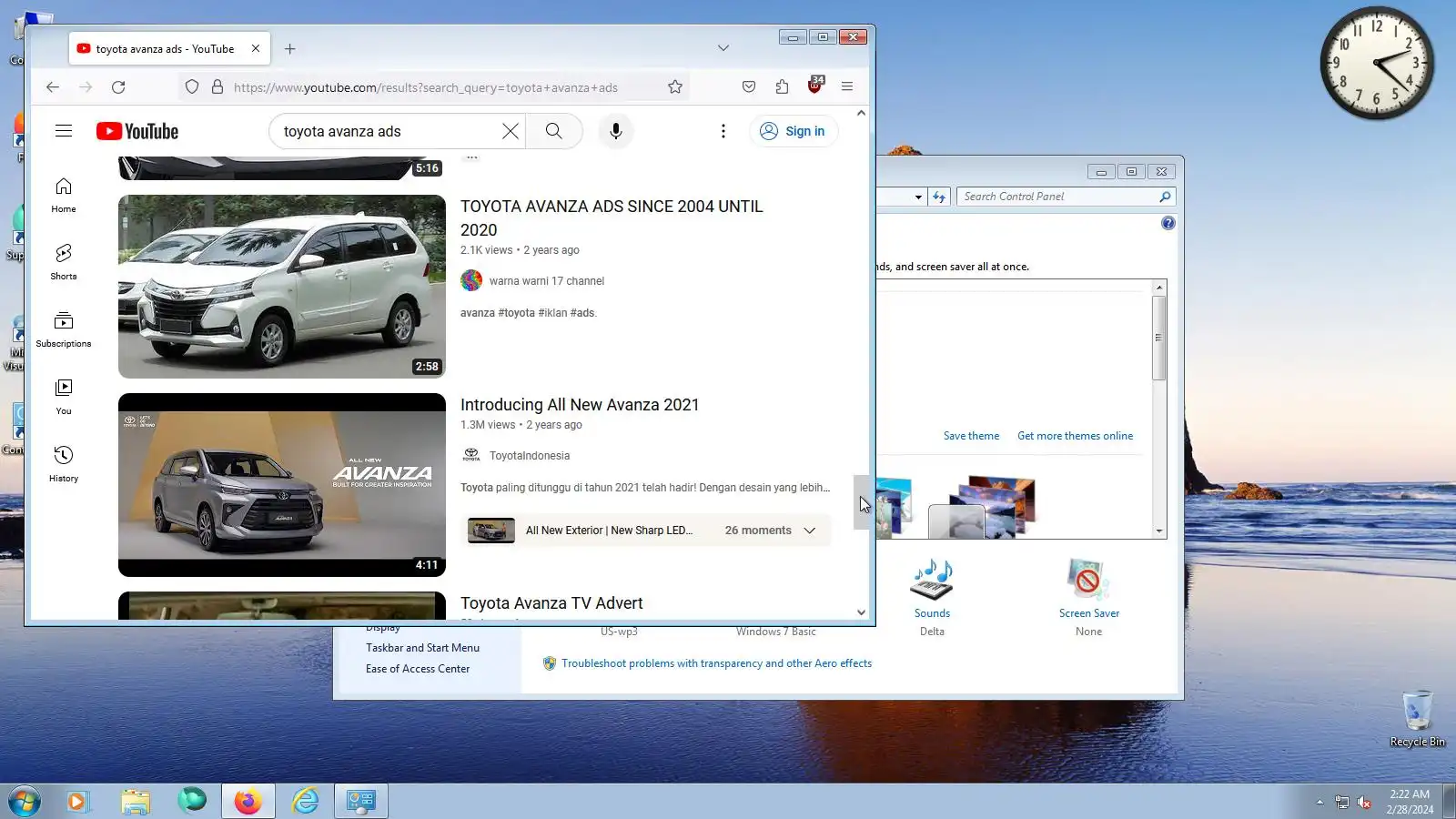Play the All New Avanza 4:11 thumbnail

click(x=282, y=485)
